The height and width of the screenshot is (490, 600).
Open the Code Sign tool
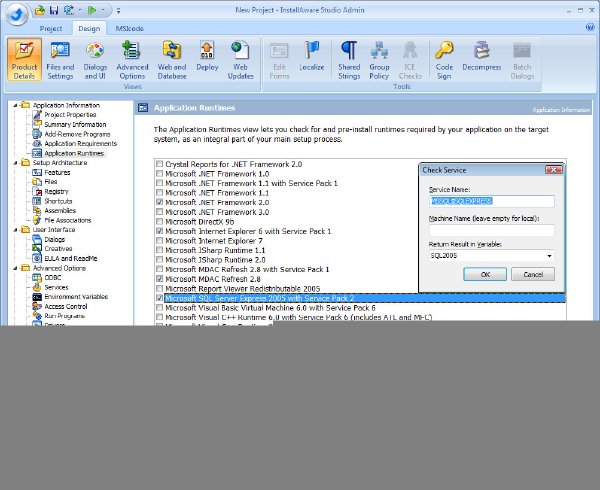click(444, 59)
